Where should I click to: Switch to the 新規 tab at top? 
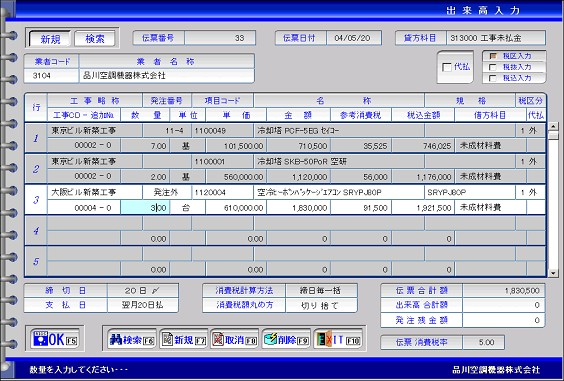[50, 39]
